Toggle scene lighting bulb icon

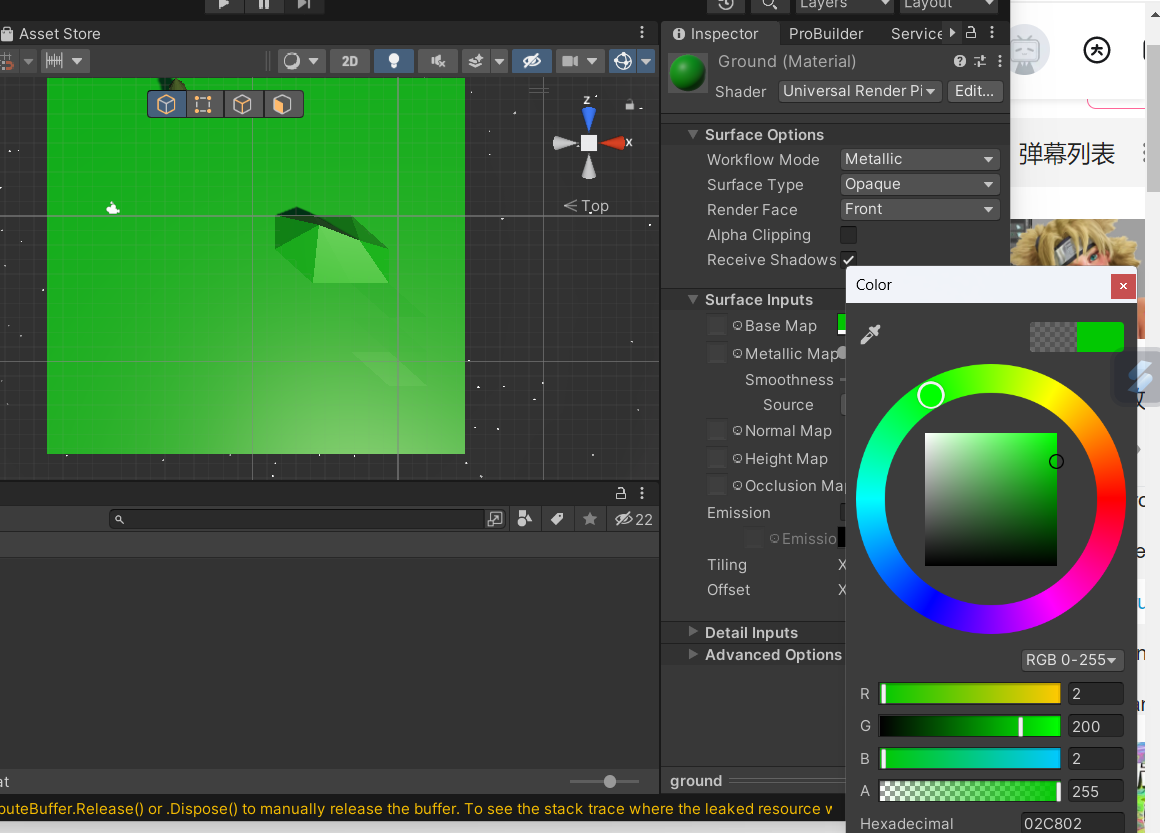(394, 61)
